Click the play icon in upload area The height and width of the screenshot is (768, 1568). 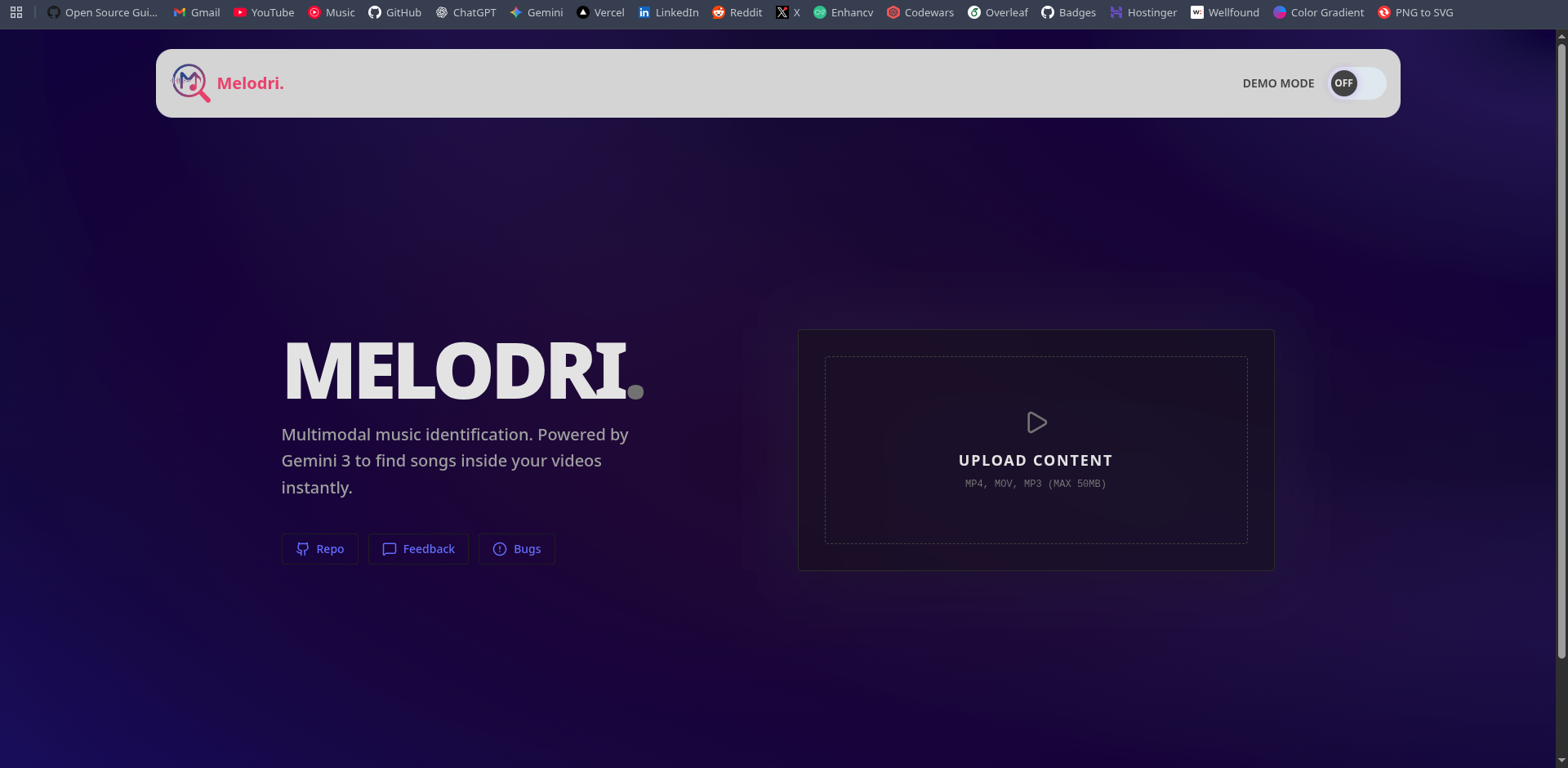click(1036, 422)
